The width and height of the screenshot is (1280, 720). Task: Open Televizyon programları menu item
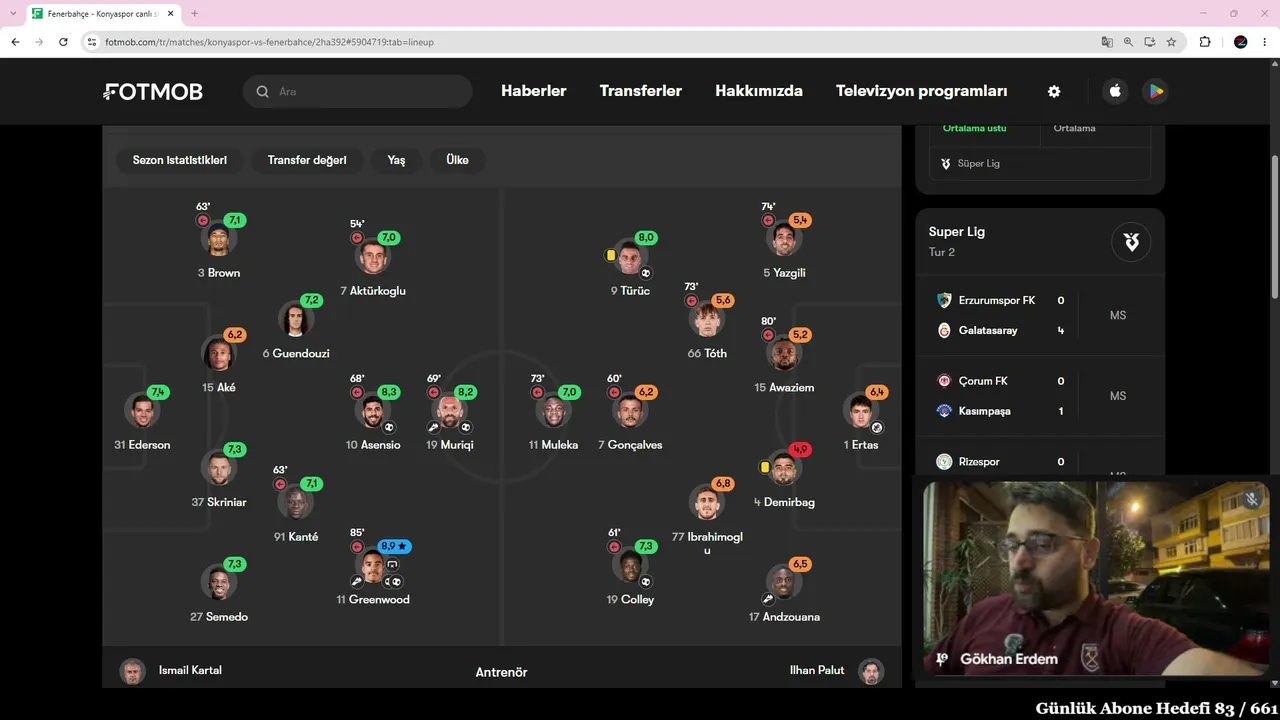tap(922, 91)
